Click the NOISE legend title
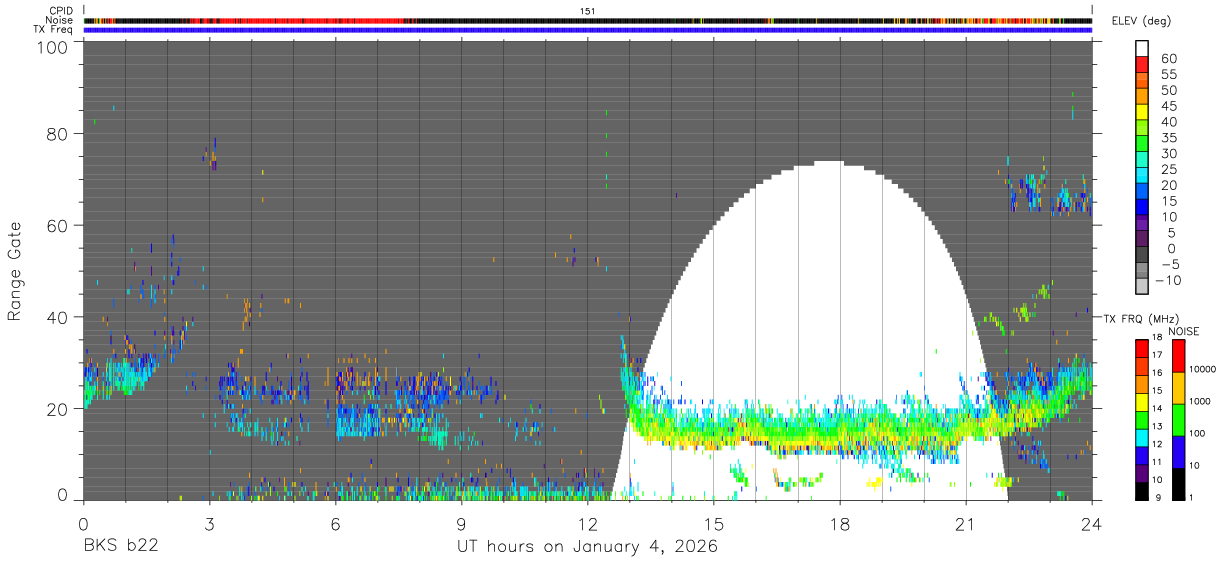The width and height of the screenshot is (1228, 567). coord(1184,331)
